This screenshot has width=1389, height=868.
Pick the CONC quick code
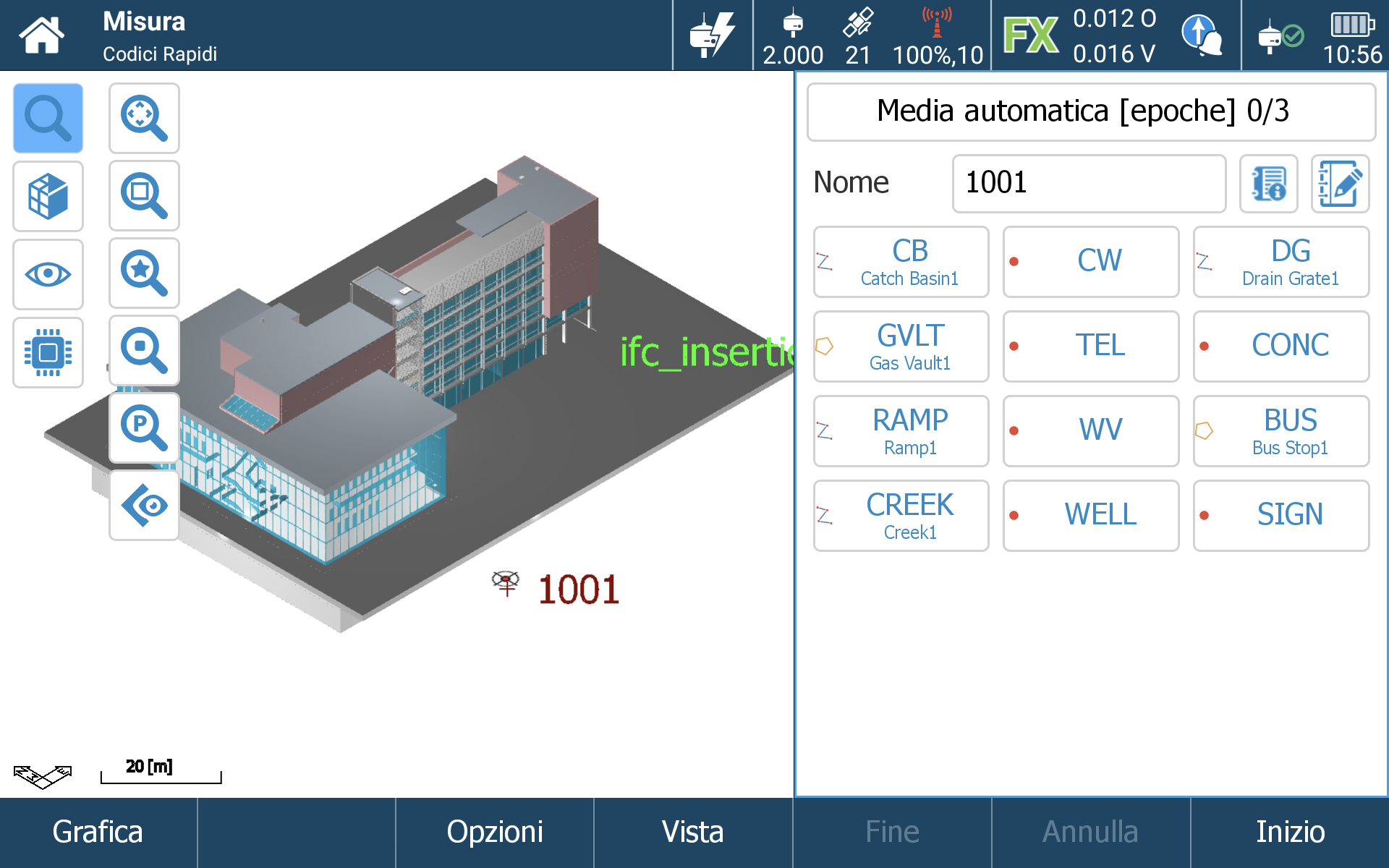pos(1281,346)
